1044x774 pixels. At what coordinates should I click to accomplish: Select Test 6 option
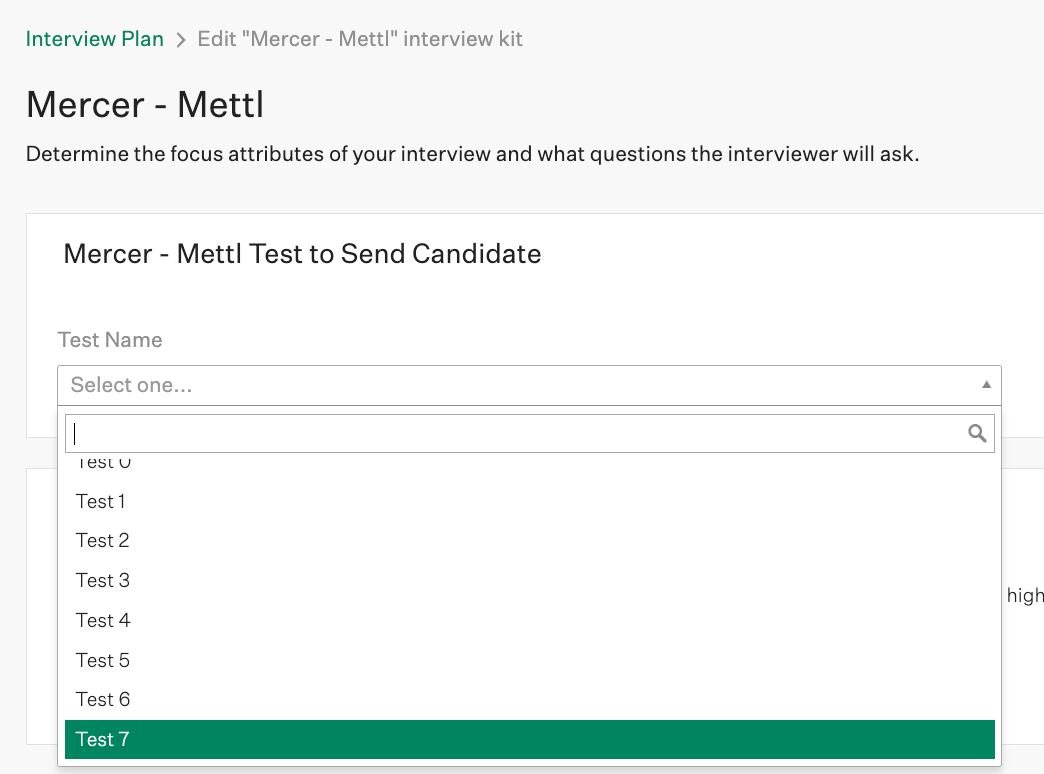click(x=529, y=699)
